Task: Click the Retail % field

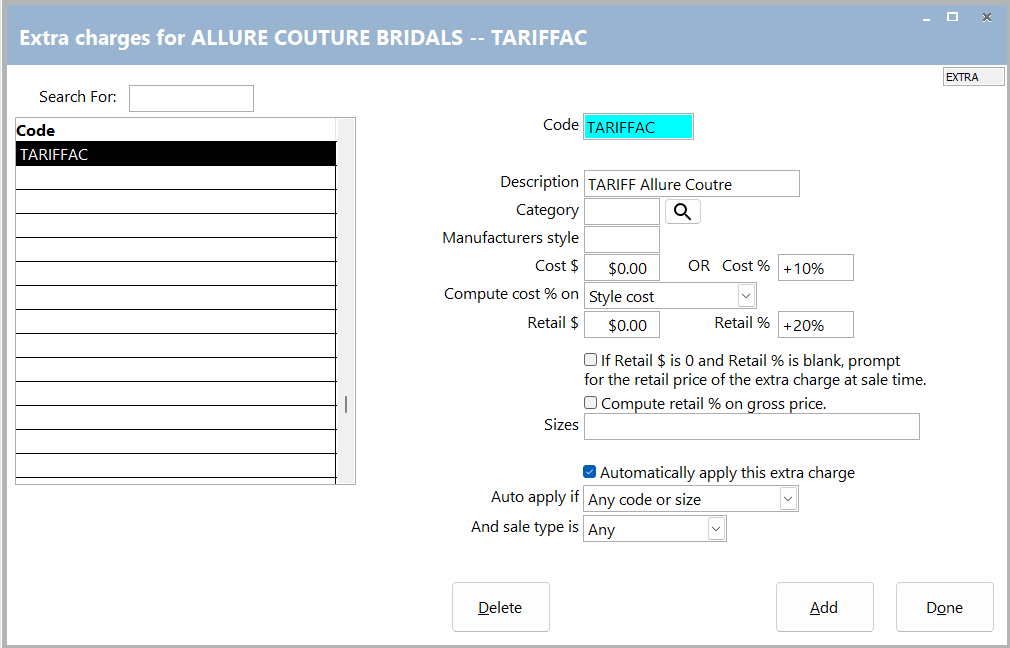Action: pos(815,325)
